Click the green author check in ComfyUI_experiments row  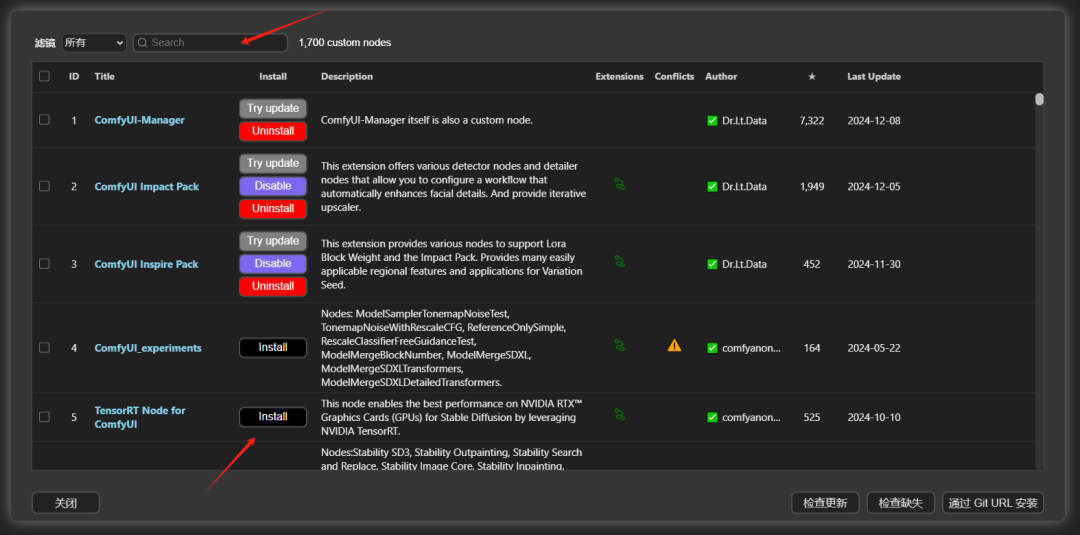(x=712, y=348)
